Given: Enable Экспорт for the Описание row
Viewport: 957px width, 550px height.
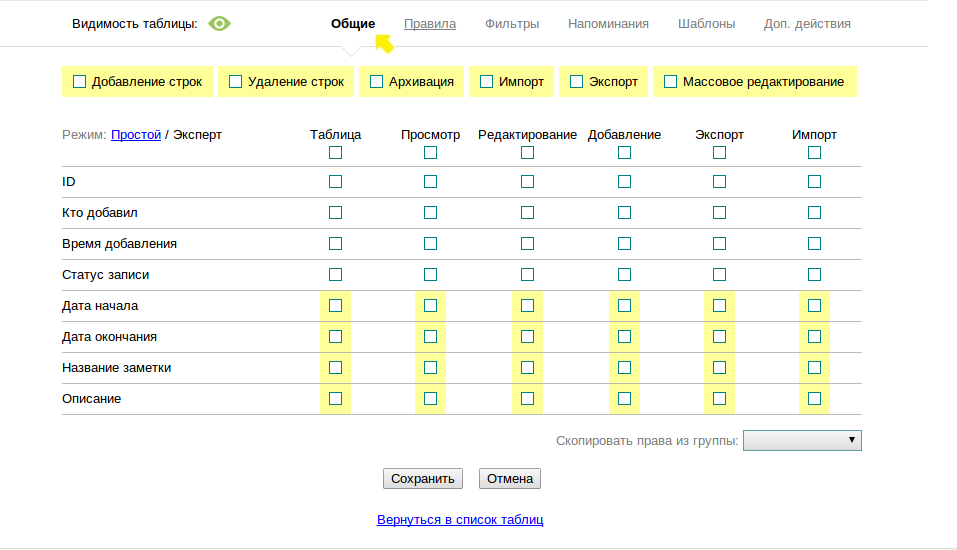Looking at the screenshot, I should point(720,399).
